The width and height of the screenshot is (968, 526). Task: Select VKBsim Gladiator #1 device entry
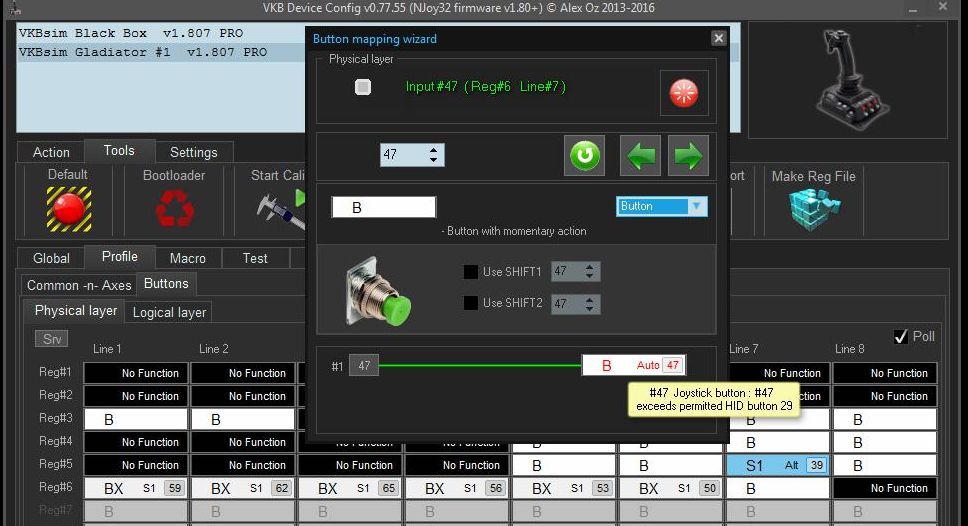click(143, 52)
